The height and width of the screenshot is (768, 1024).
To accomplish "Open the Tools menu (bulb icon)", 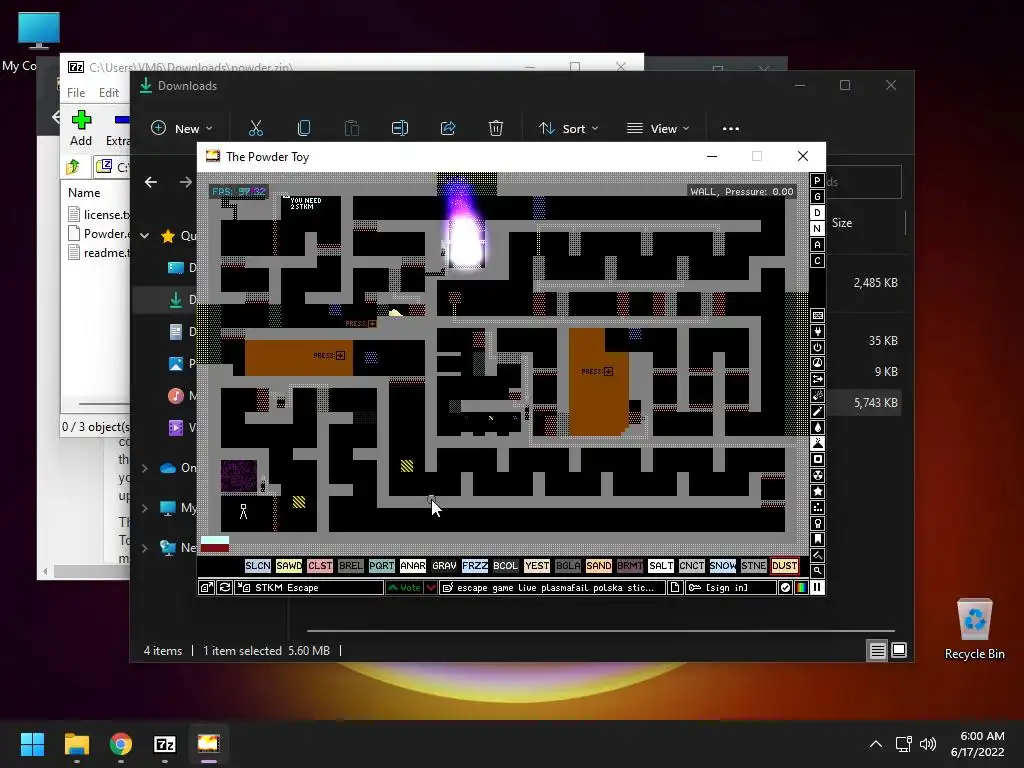I will click(817, 523).
